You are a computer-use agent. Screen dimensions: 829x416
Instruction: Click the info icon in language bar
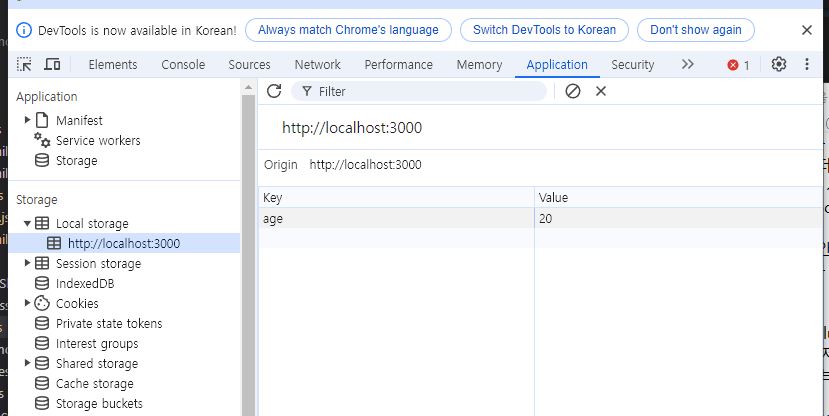[24, 30]
